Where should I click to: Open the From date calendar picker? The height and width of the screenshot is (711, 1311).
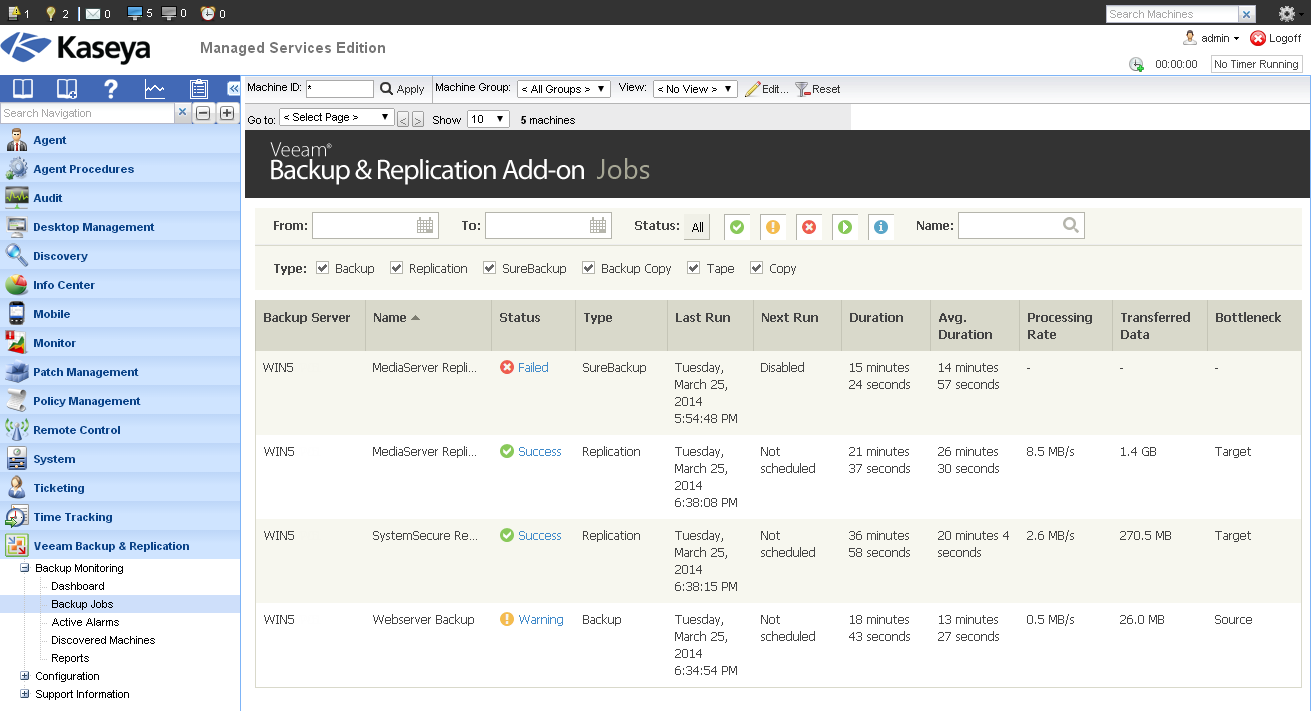pyautogui.click(x=425, y=226)
